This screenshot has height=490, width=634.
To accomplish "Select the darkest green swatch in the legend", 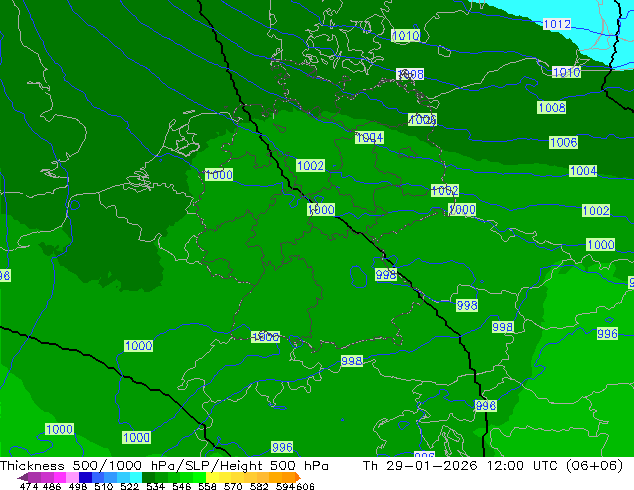I will (x=148, y=477).
